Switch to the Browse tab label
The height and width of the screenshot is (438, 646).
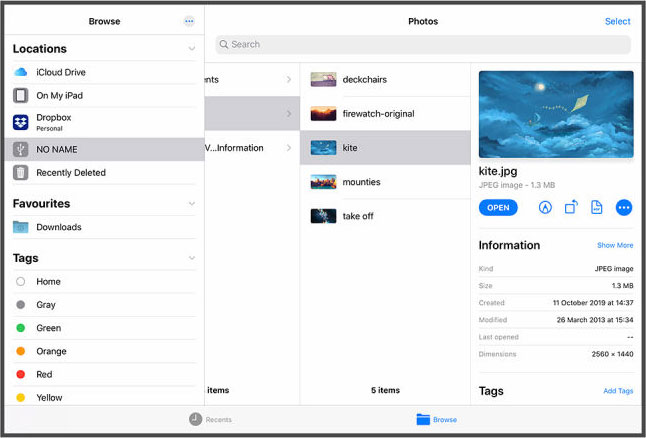tap(445, 419)
